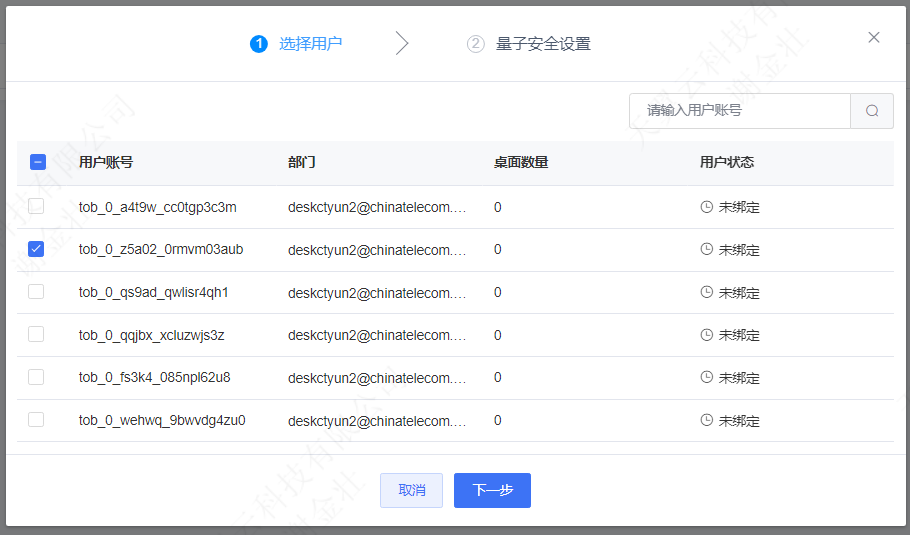Open the 选择用户 step tab

[x=310, y=44]
